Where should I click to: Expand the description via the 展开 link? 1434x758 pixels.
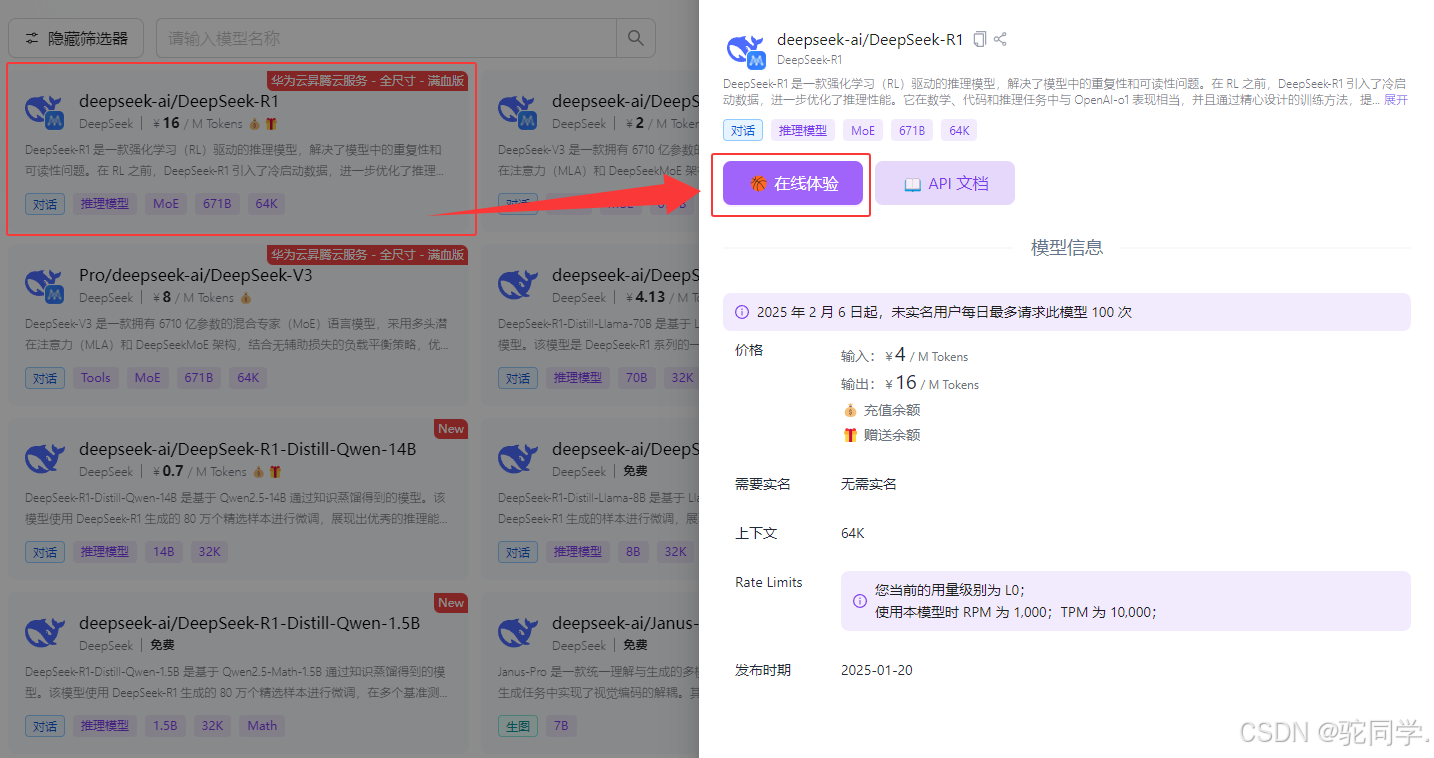pyautogui.click(x=1396, y=100)
